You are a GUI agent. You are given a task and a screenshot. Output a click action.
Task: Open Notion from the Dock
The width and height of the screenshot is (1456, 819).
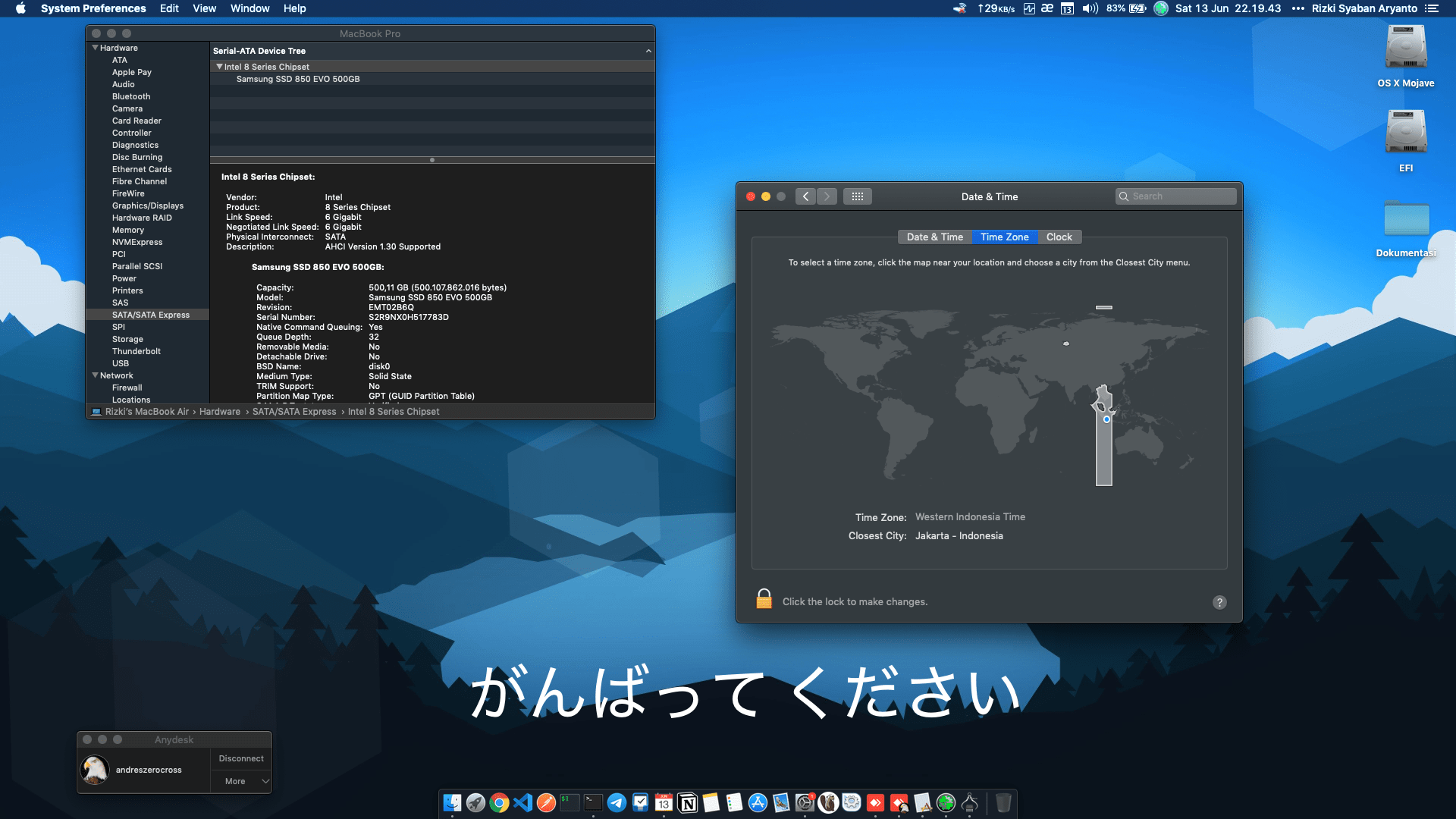tap(687, 802)
